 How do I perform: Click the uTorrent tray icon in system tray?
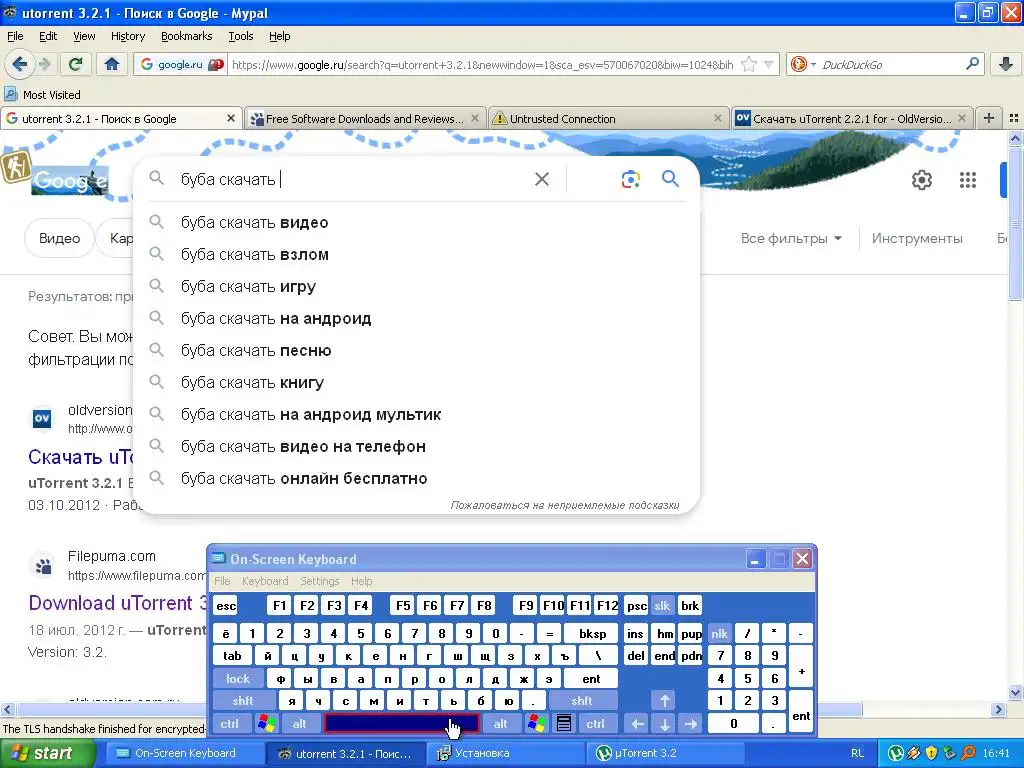tap(895, 753)
